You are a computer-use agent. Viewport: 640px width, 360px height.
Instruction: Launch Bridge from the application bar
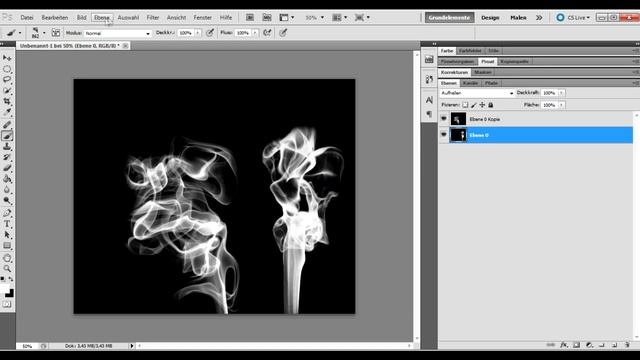click(x=250, y=18)
